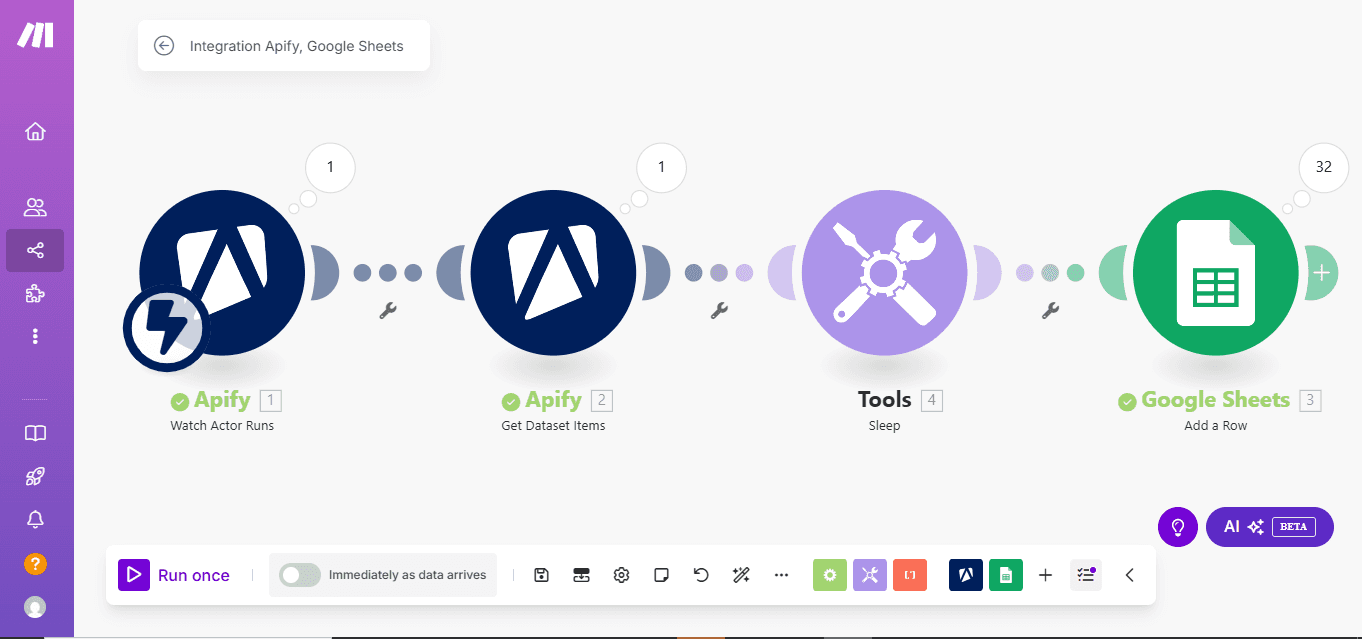Click Immediately as data arrives schedule text
The height and width of the screenshot is (639, 1362).
[408, 575]
